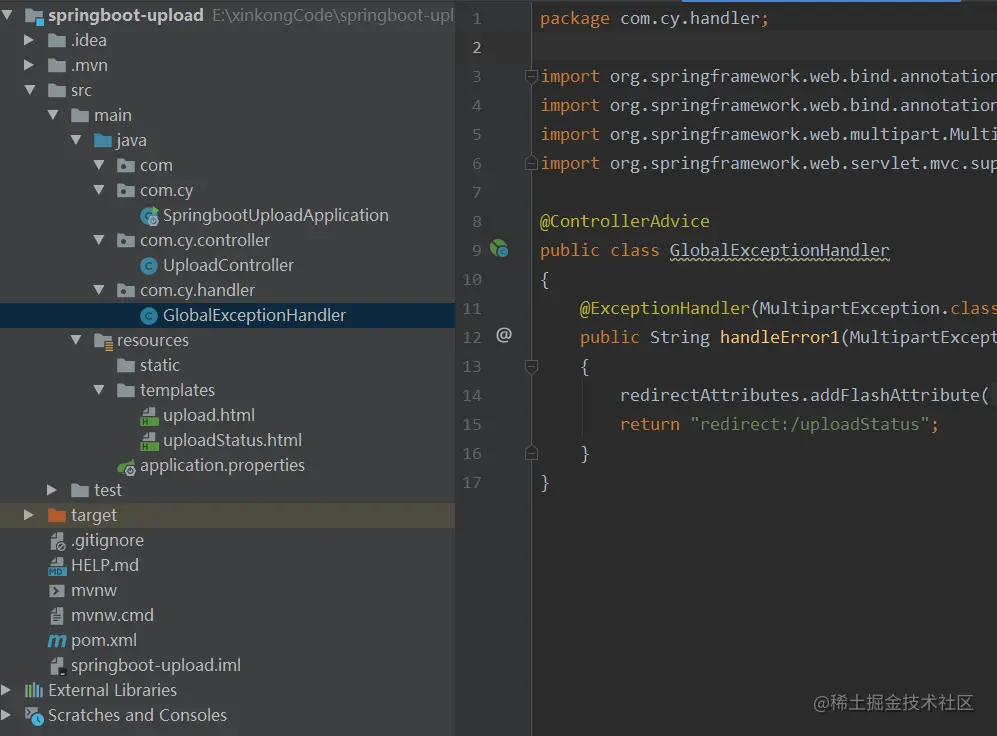Image resolution: width=997 pixels, height=736 pixels.
Task: Click the resources folder icon
Action: (103, 341)
